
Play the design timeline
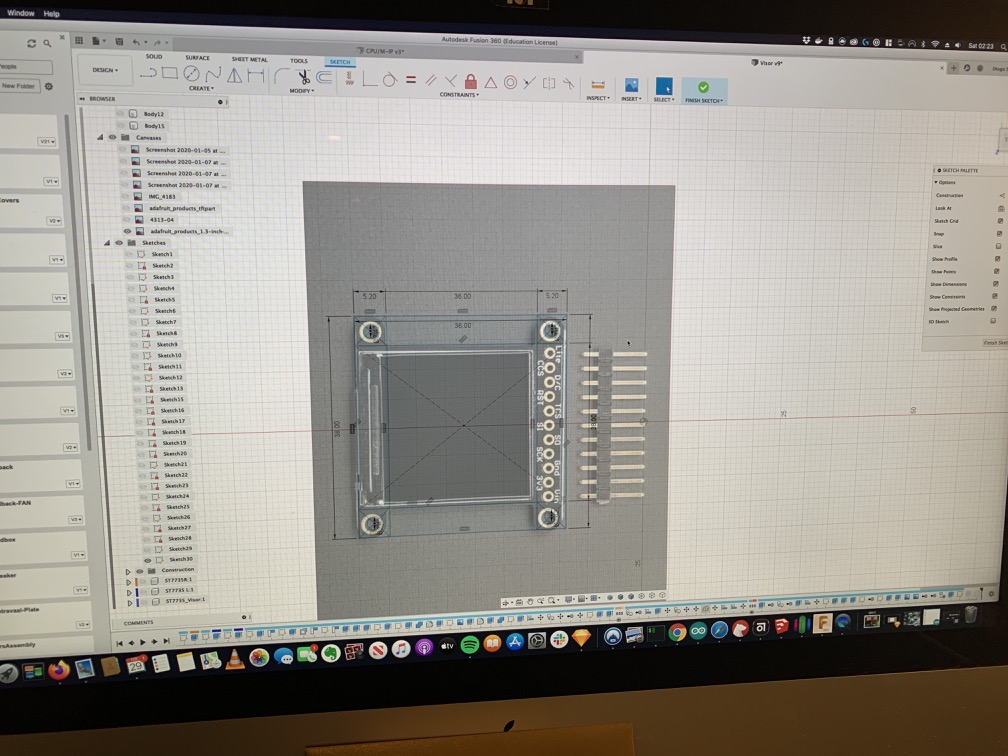click(143, 642)
